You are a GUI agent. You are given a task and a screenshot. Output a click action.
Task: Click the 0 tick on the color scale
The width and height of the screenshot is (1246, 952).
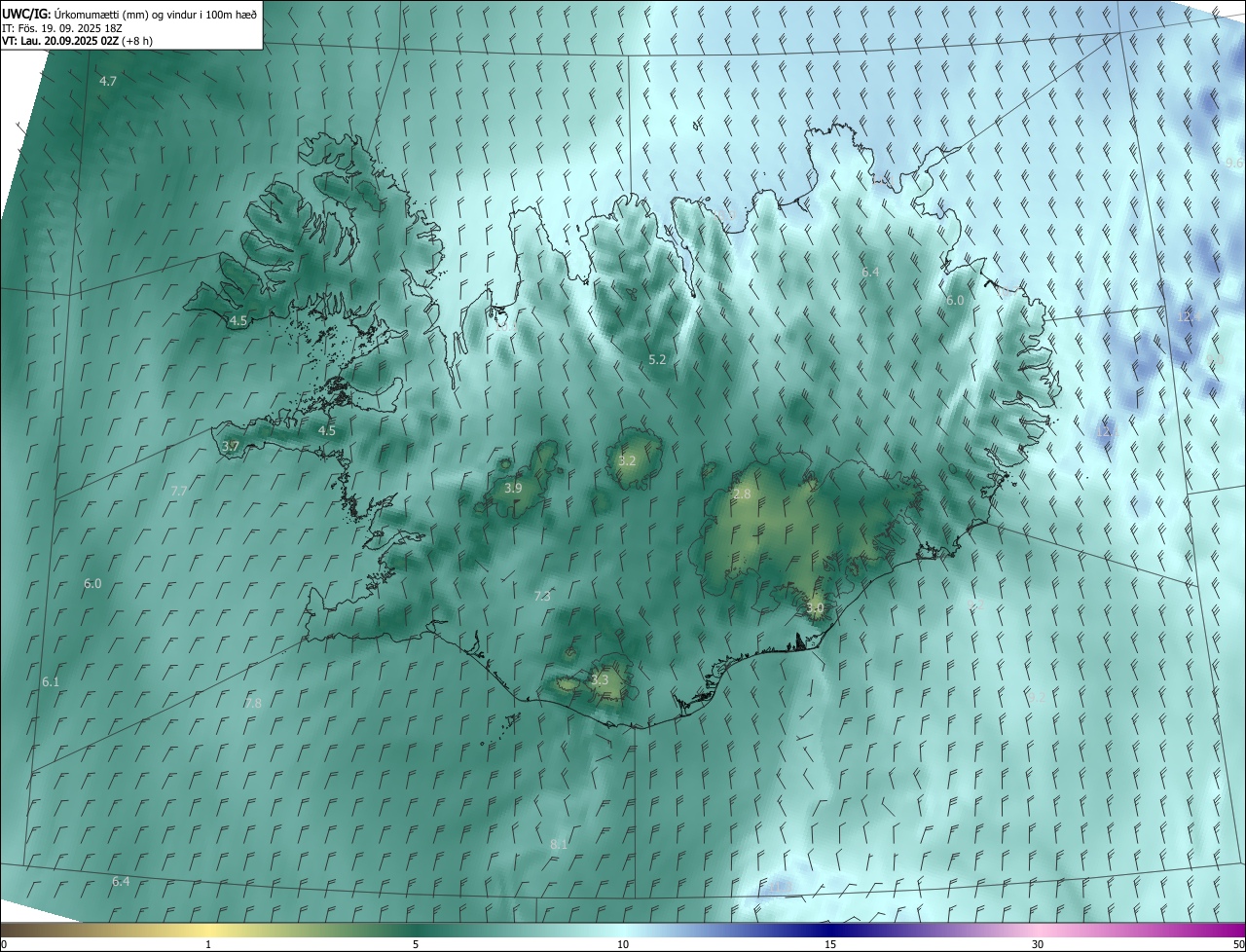[x=4, y=944]
